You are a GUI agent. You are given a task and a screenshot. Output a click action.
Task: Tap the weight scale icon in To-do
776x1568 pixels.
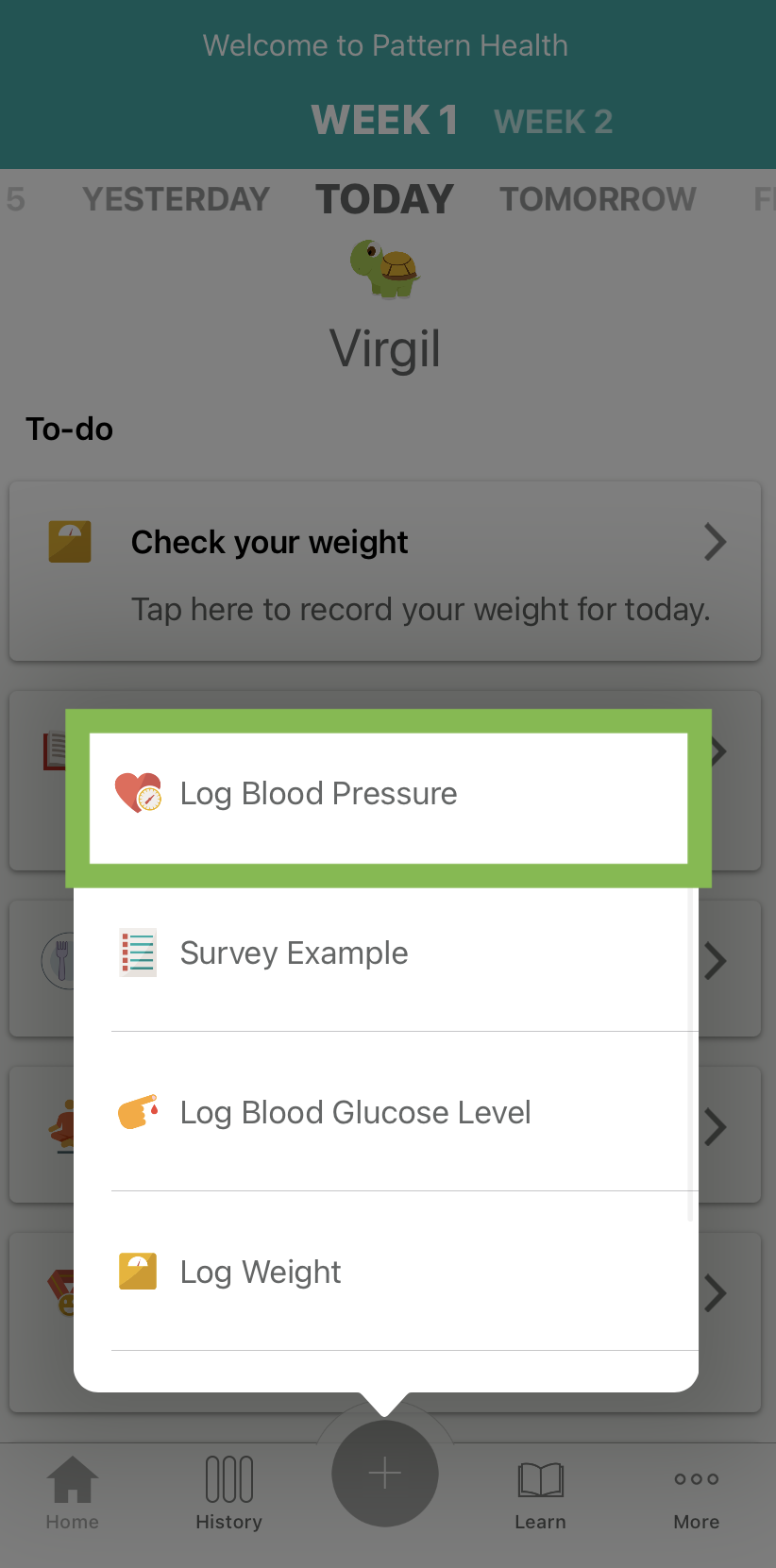pyautogui.click(x=70, y=542)
